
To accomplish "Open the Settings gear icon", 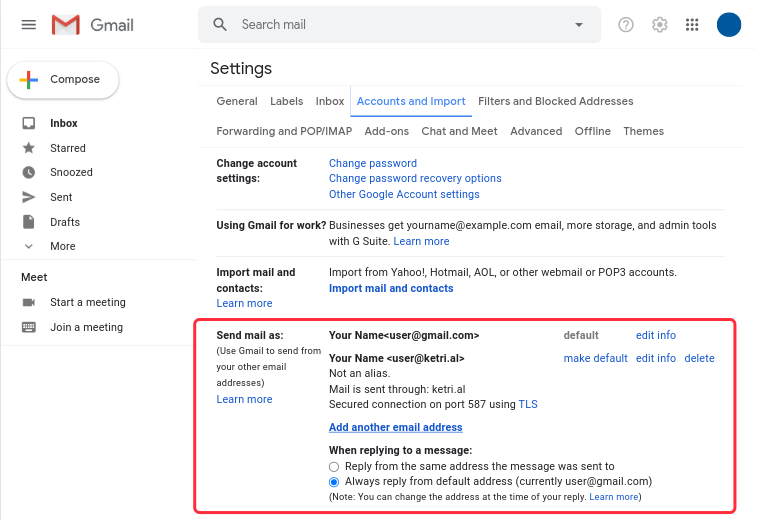I will coord(659,25).
